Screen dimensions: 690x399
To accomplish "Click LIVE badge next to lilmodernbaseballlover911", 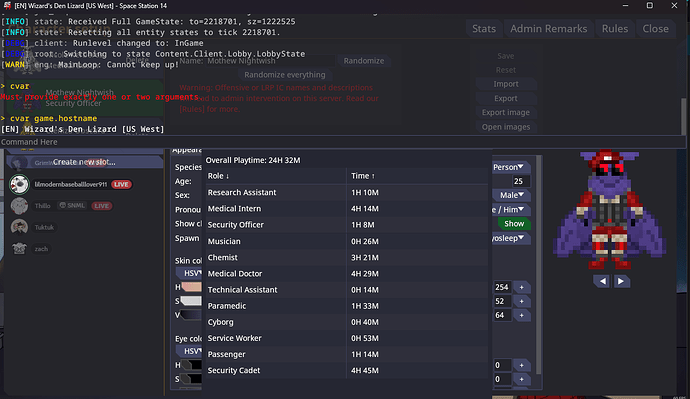I will point(121,184).
